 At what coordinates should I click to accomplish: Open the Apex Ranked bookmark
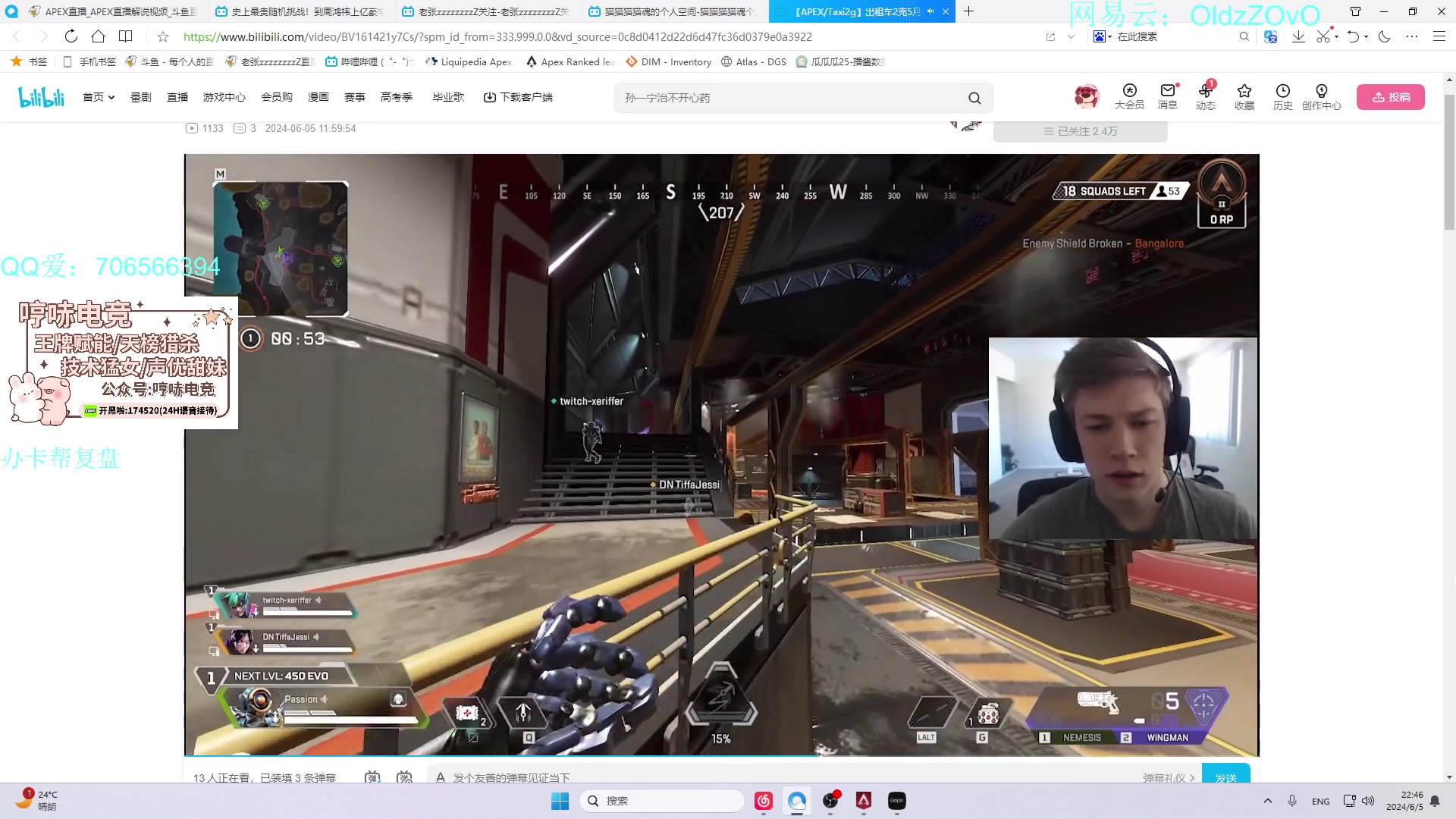coord(570,61)
